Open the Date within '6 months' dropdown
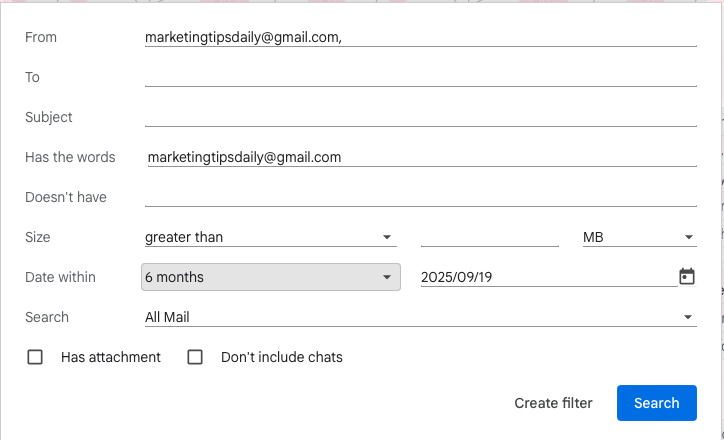 270,277
